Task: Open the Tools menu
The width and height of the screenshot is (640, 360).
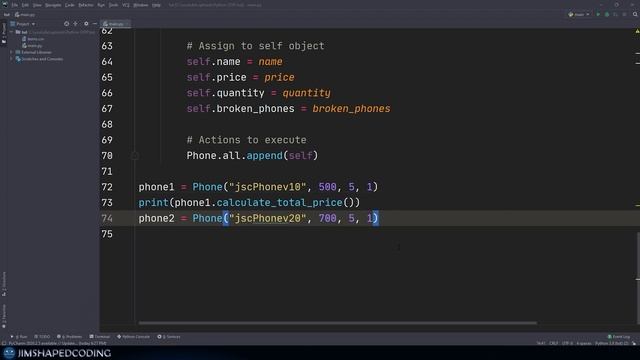Action: (x=113, y=5)
